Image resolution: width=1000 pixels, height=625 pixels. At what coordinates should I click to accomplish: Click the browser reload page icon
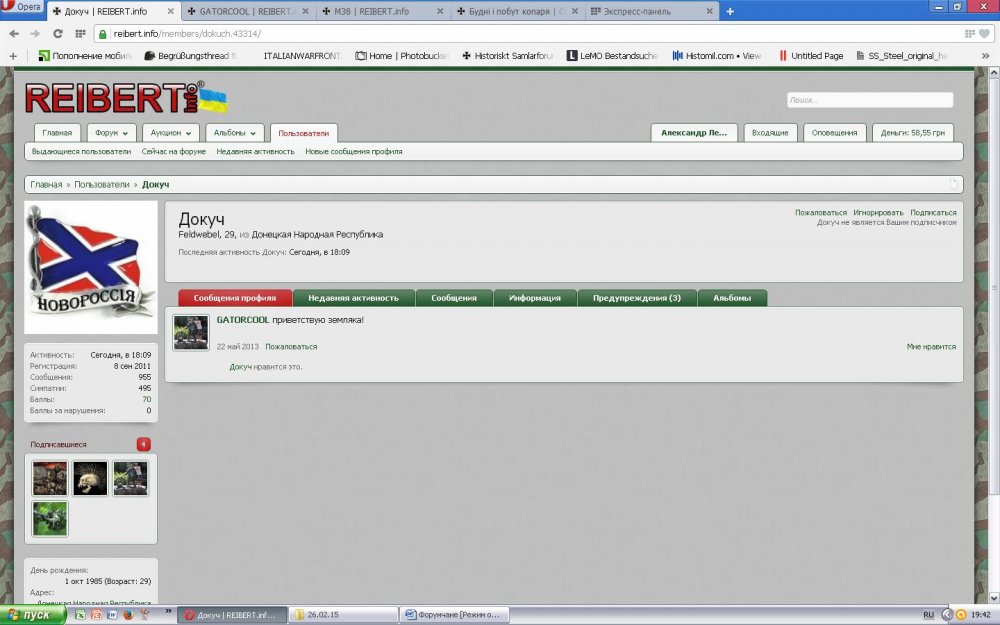(57, 33)
